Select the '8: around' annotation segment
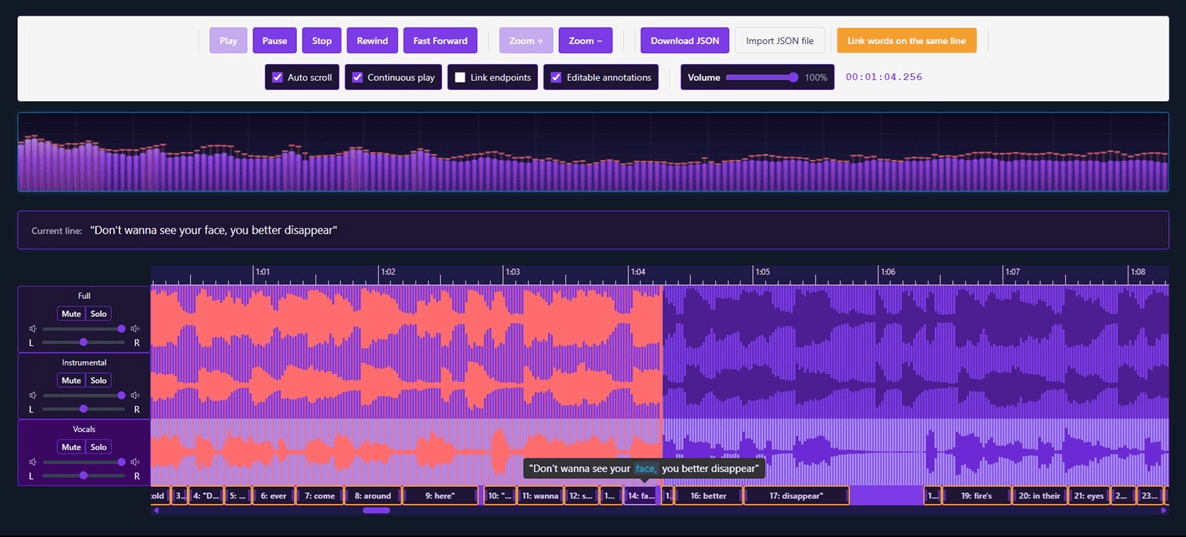 [x=372, y=496]
